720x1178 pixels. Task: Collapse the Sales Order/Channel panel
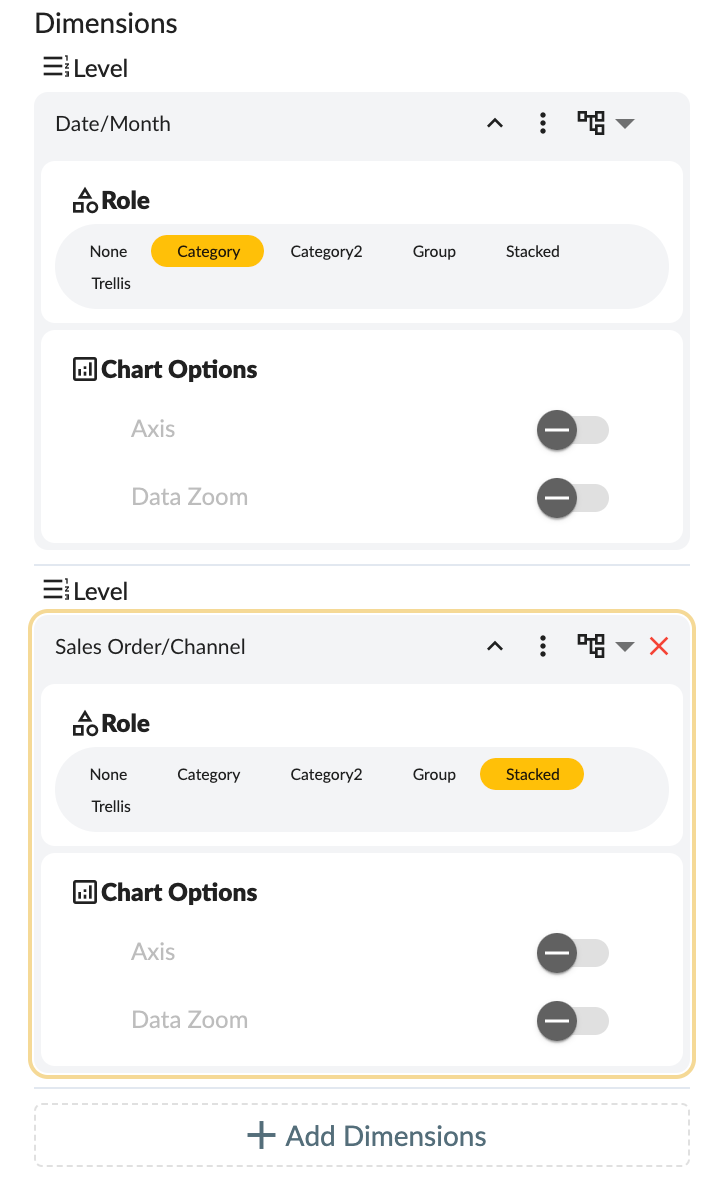tap(494, 646)
